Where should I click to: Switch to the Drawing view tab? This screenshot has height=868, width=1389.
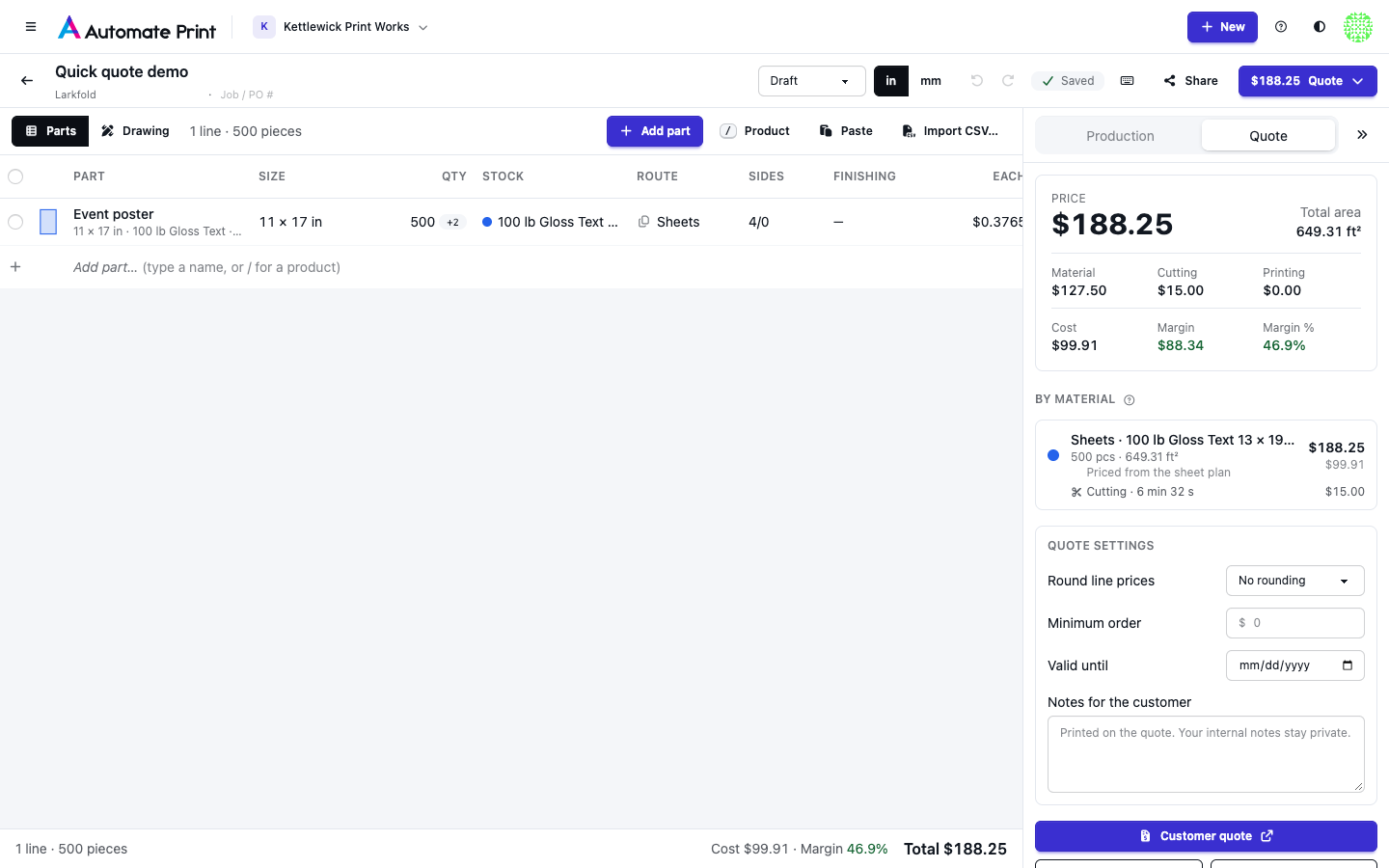coord(135,131)
